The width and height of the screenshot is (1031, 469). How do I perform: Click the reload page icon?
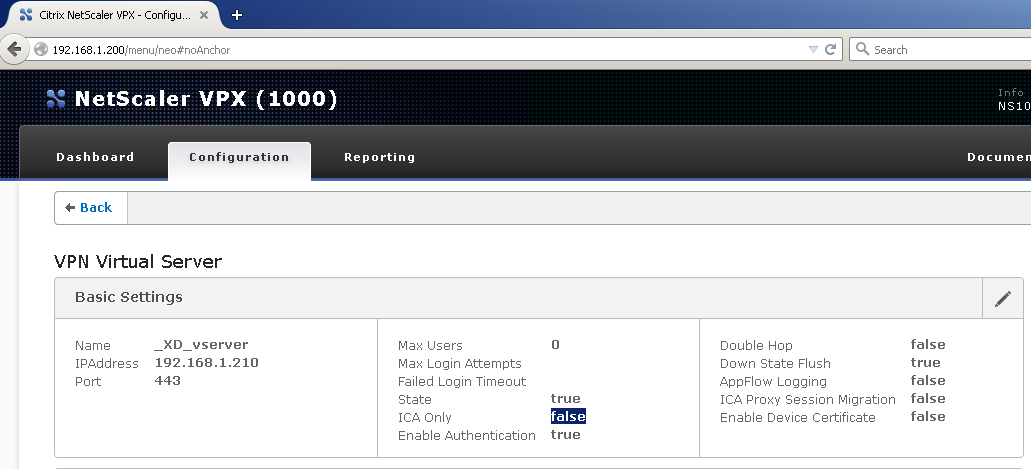pyautogui.click(x=830, y=49)
